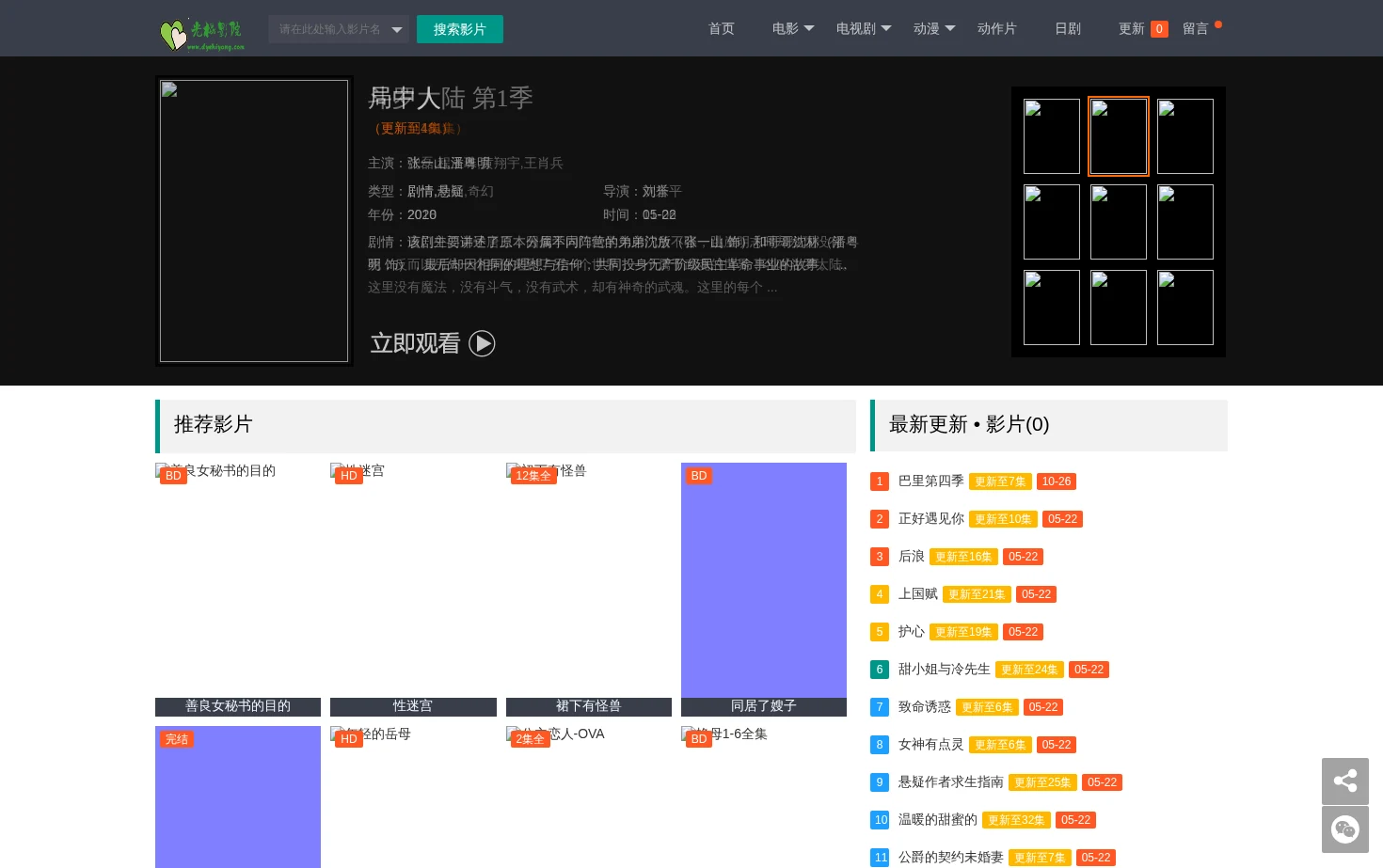Open the 性迷宫 movie card title
This screenshot has height=868, width=1383.
(x=413, y=706)
